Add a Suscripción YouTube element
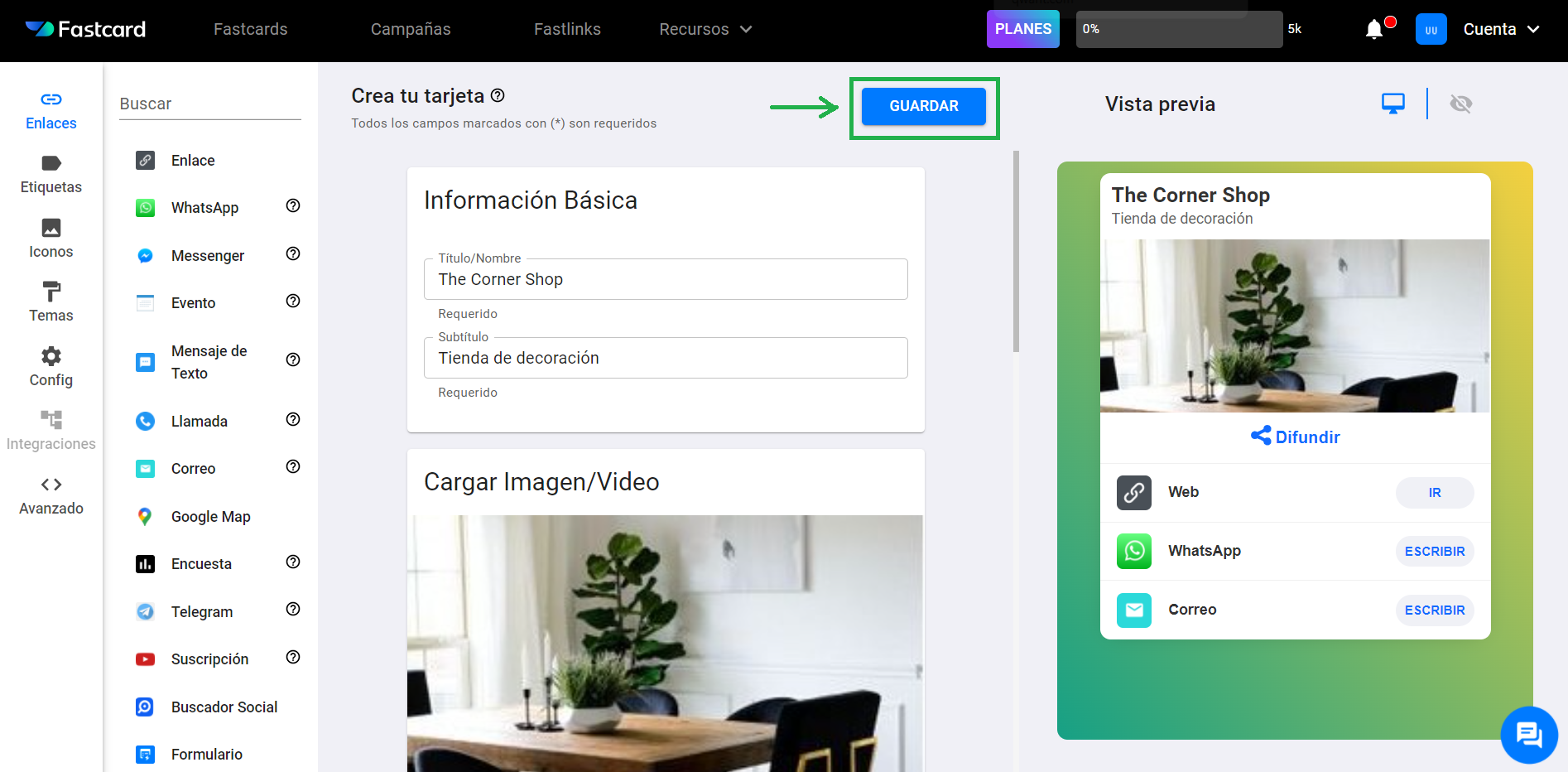Viewport: 1568px width, 772px height. [x=209, y=659]
